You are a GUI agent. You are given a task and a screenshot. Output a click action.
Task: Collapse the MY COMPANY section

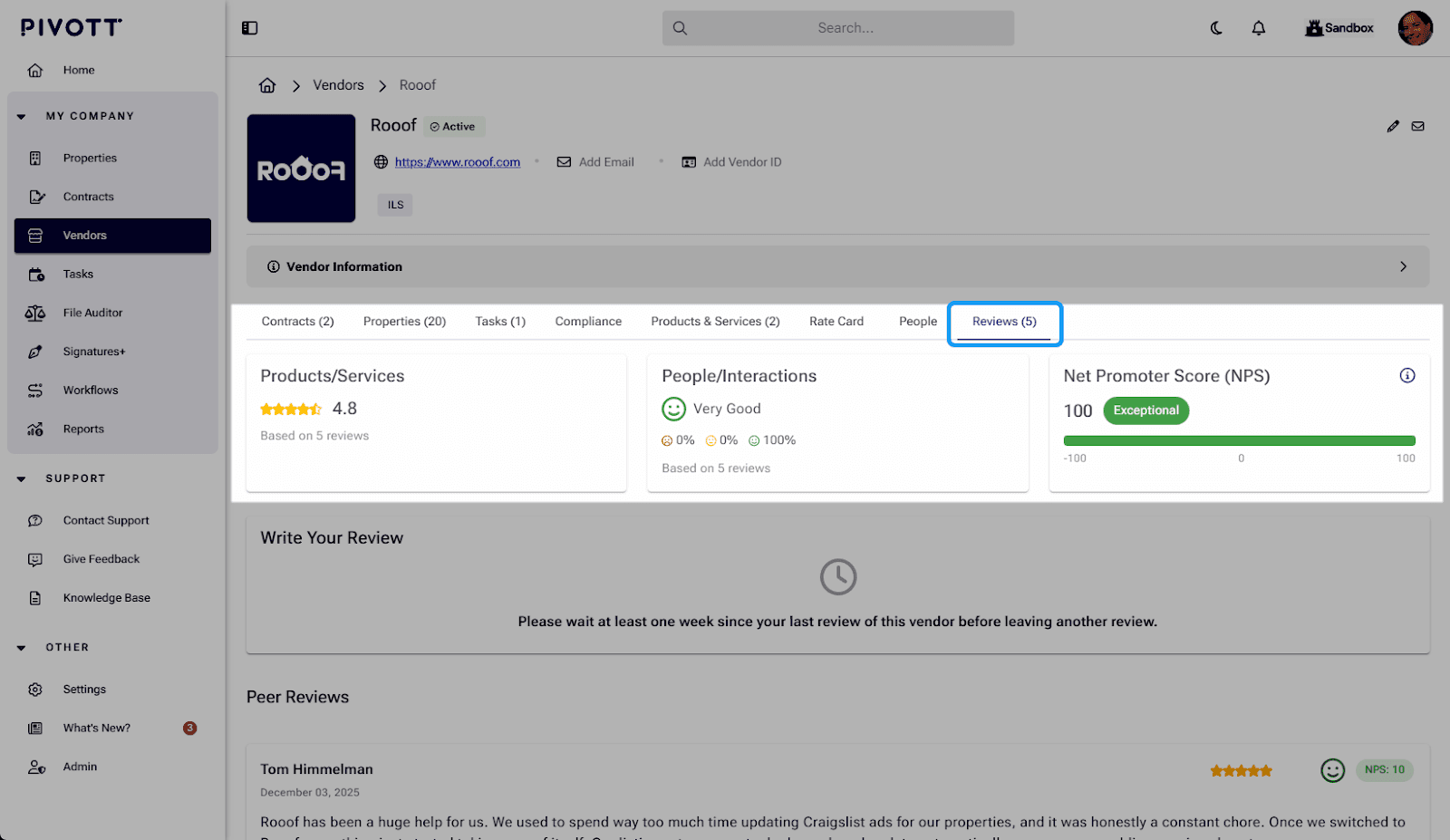[x=22, y=116]
